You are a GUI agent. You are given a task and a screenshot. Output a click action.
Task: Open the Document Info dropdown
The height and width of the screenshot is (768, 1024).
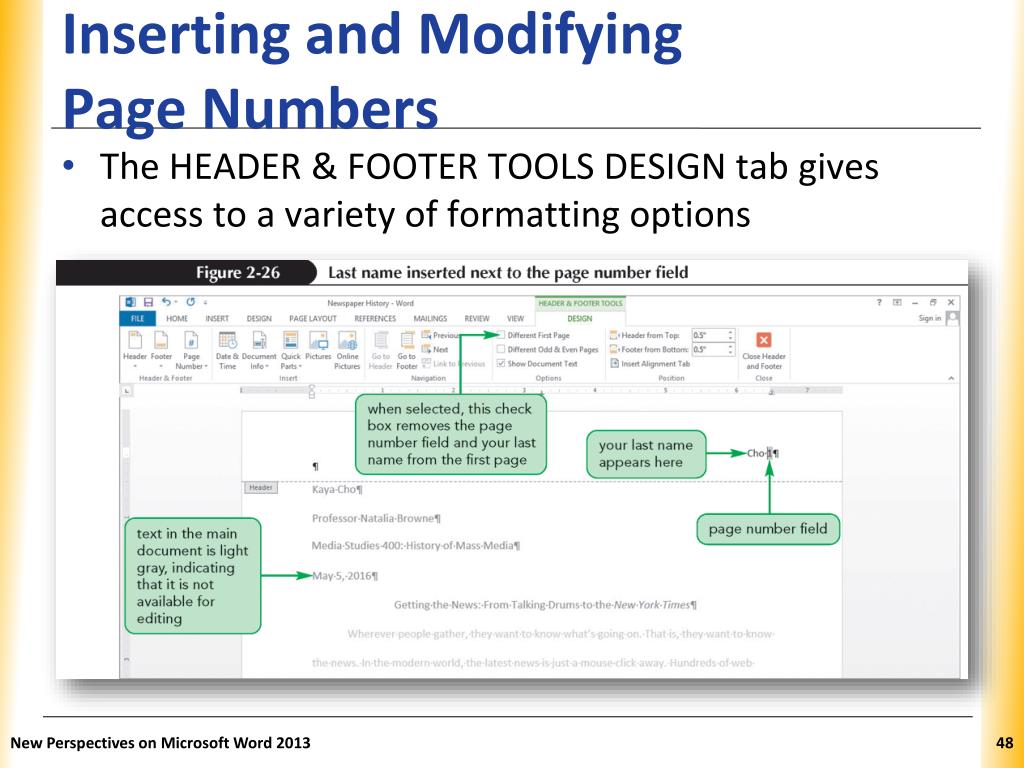(x=259, y=351)
